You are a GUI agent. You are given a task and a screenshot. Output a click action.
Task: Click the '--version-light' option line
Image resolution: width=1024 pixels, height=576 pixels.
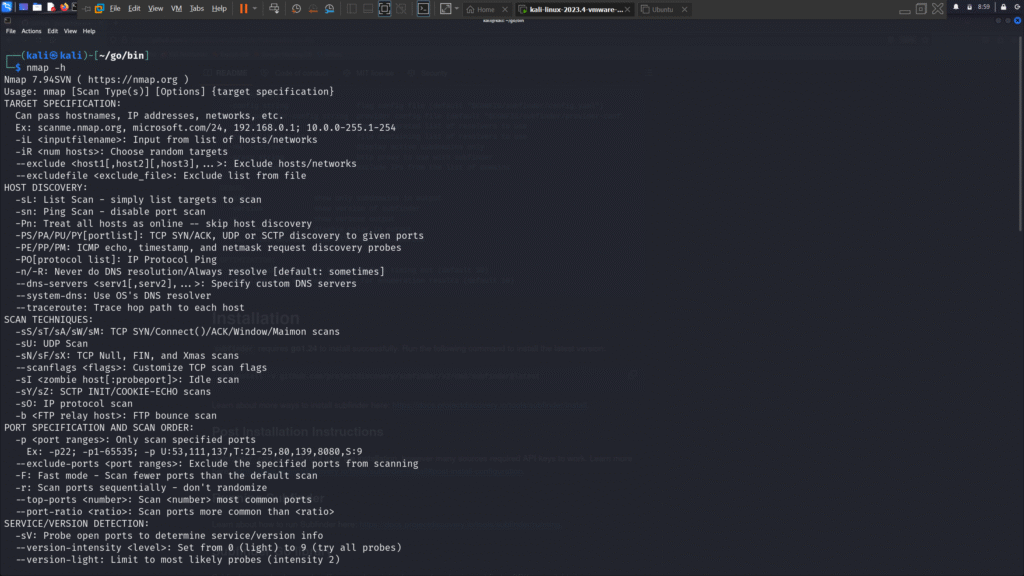pyautogui.click(x=178, y=560)
